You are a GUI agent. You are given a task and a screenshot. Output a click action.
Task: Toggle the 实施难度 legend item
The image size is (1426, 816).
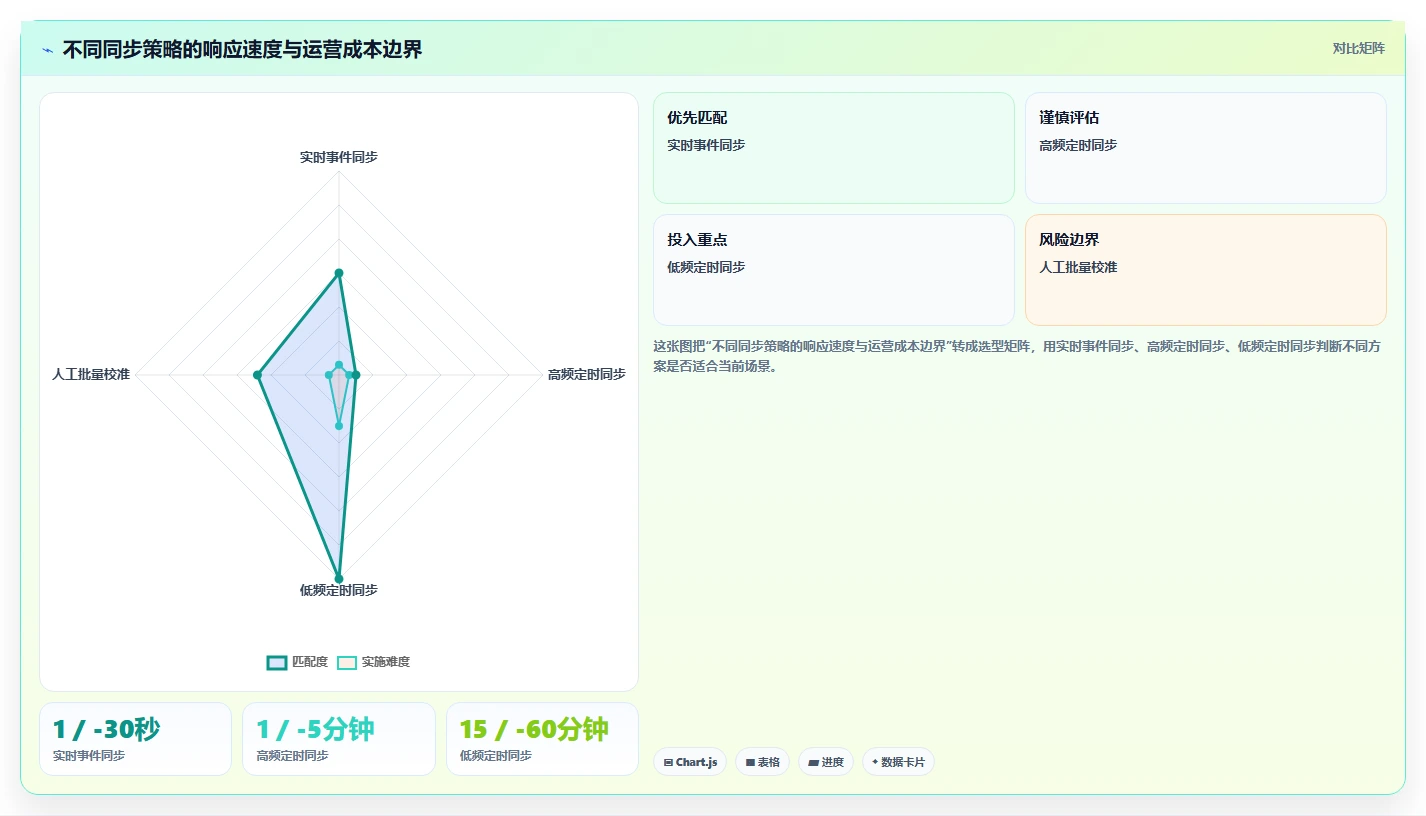click(373, 662)
